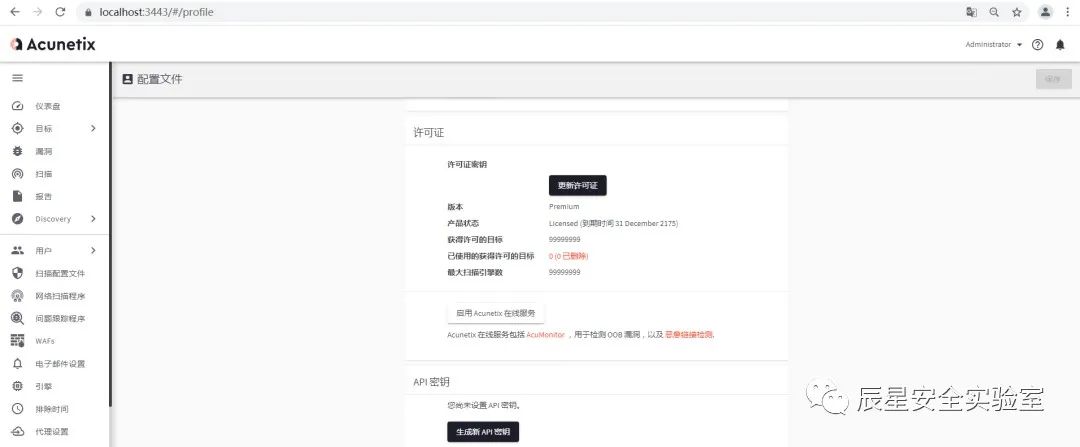Click the greyed-out save button in the header
Screen dimensions: 1080x447
click(x=1054, y=79)
